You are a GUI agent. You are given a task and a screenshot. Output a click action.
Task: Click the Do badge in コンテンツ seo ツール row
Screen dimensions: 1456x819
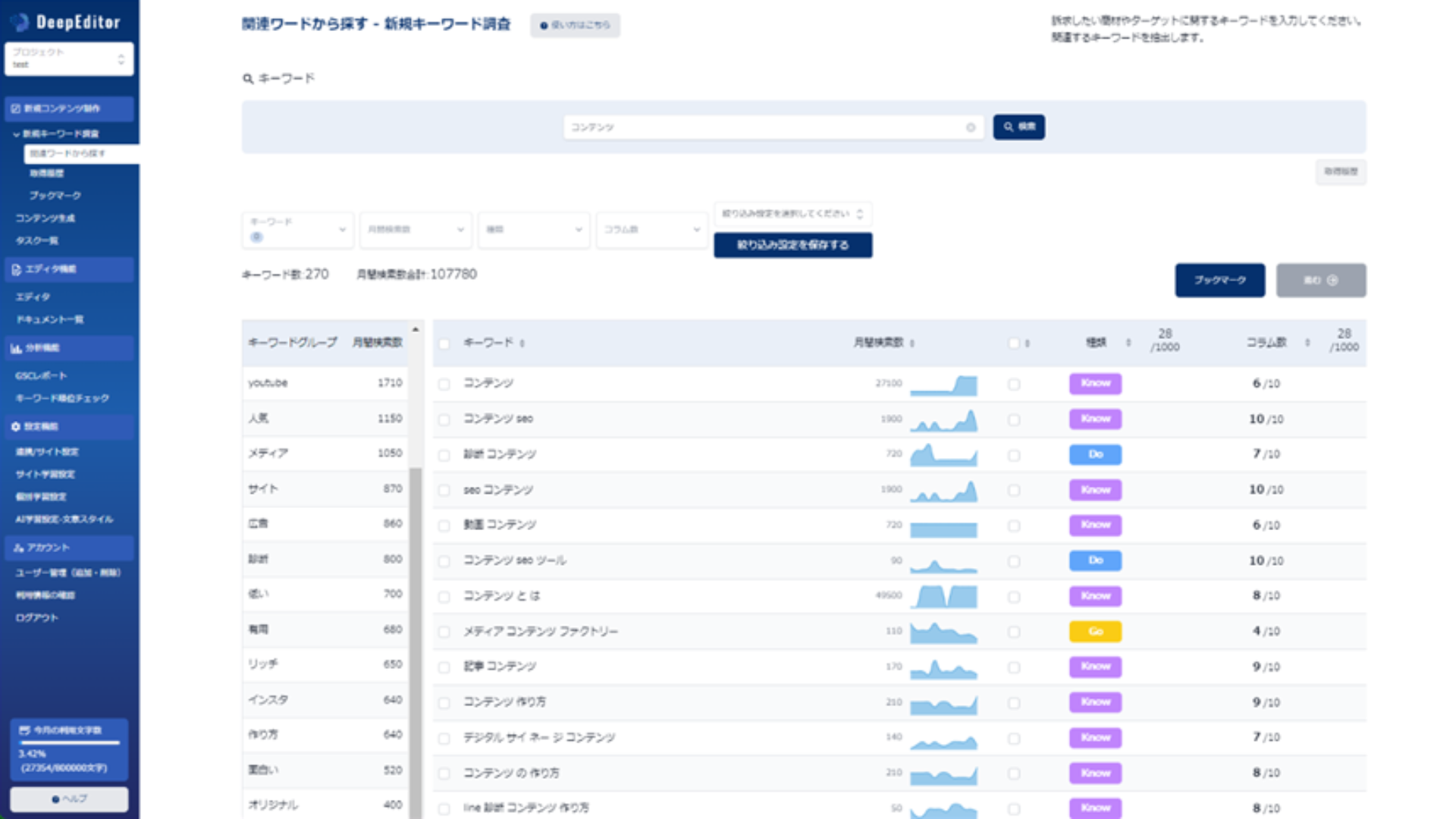point(1095,560)
